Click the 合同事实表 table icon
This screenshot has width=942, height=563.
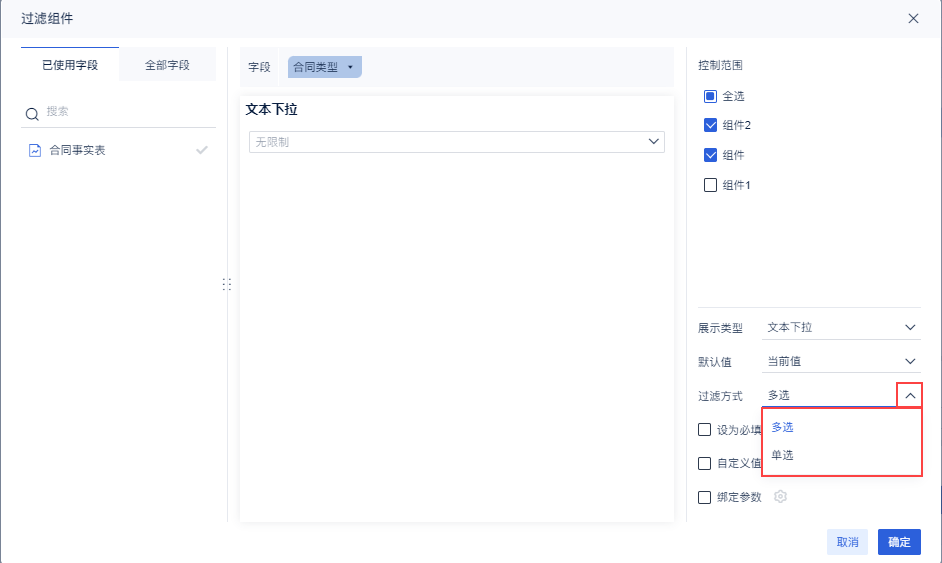point(35,151)
